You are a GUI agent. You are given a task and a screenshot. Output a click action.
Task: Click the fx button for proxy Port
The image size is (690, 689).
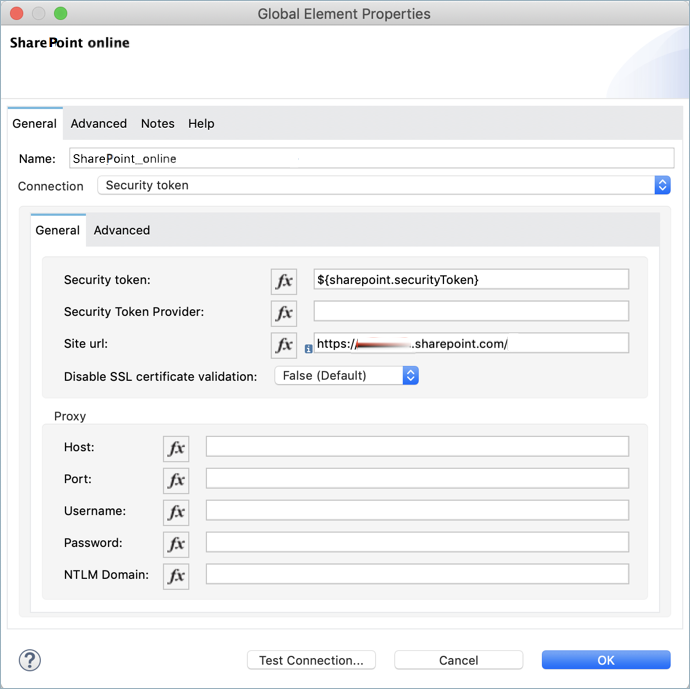pos(176,480)
